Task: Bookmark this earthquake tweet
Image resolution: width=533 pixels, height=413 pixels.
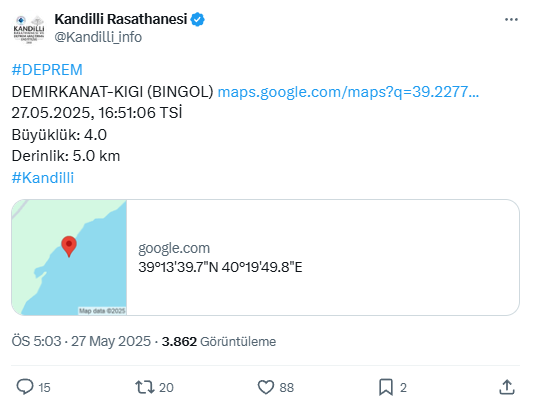Action: [386, 387]
